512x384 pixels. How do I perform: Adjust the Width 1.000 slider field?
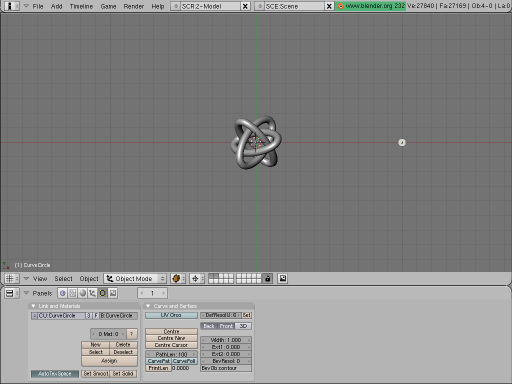coord(226,340)
